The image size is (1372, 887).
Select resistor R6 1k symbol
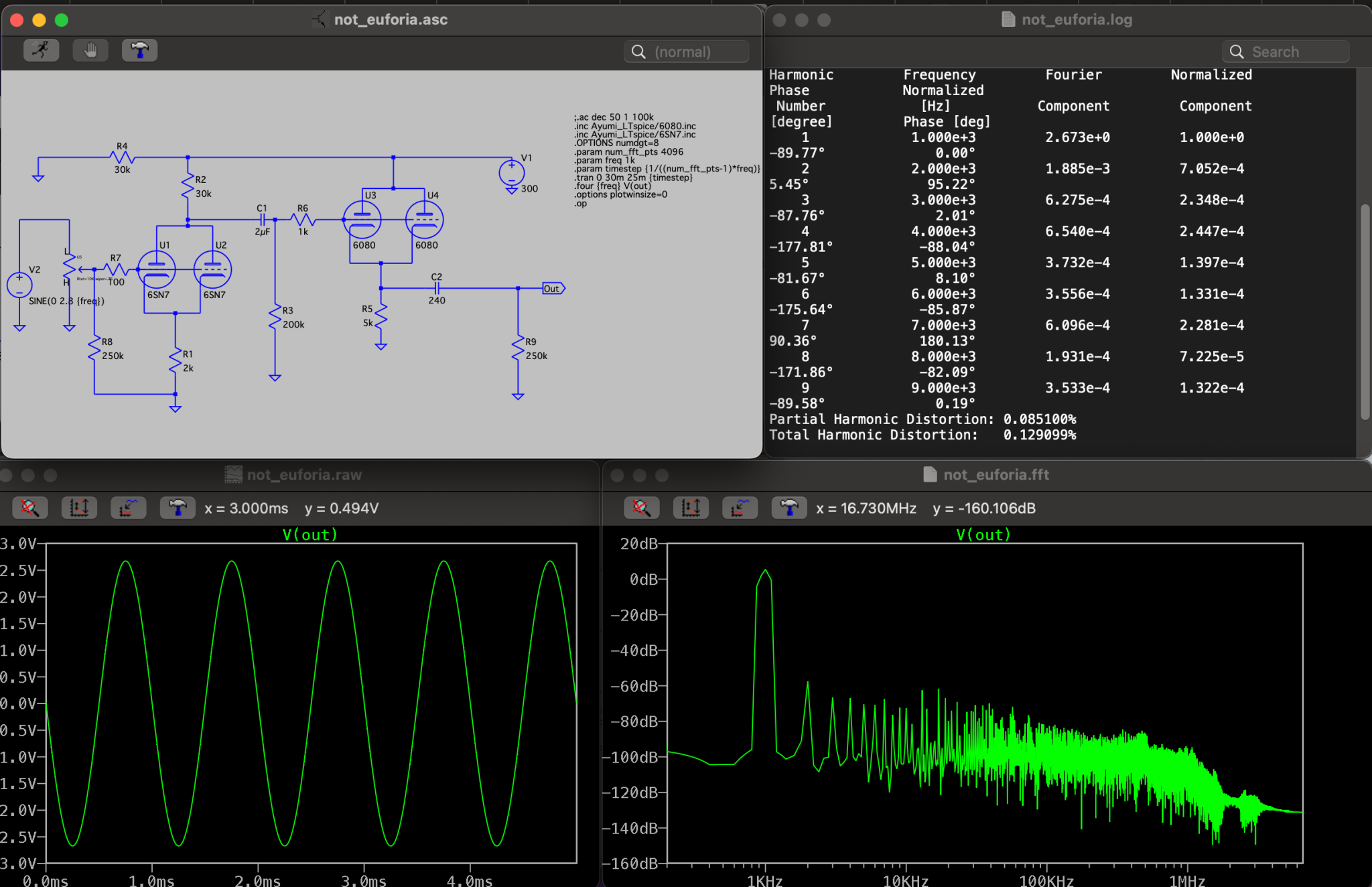tap(303, 220)
